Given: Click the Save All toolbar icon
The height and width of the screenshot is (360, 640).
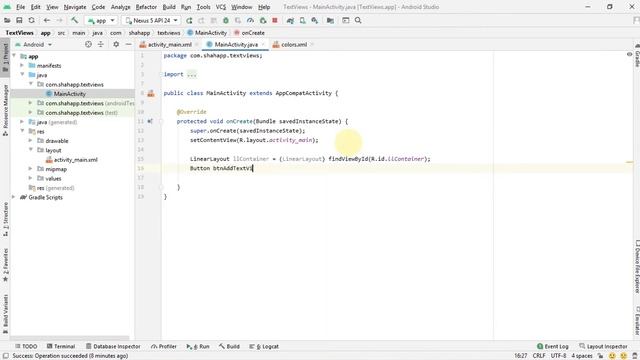Looking at the screenshot, I should point(19,20).
